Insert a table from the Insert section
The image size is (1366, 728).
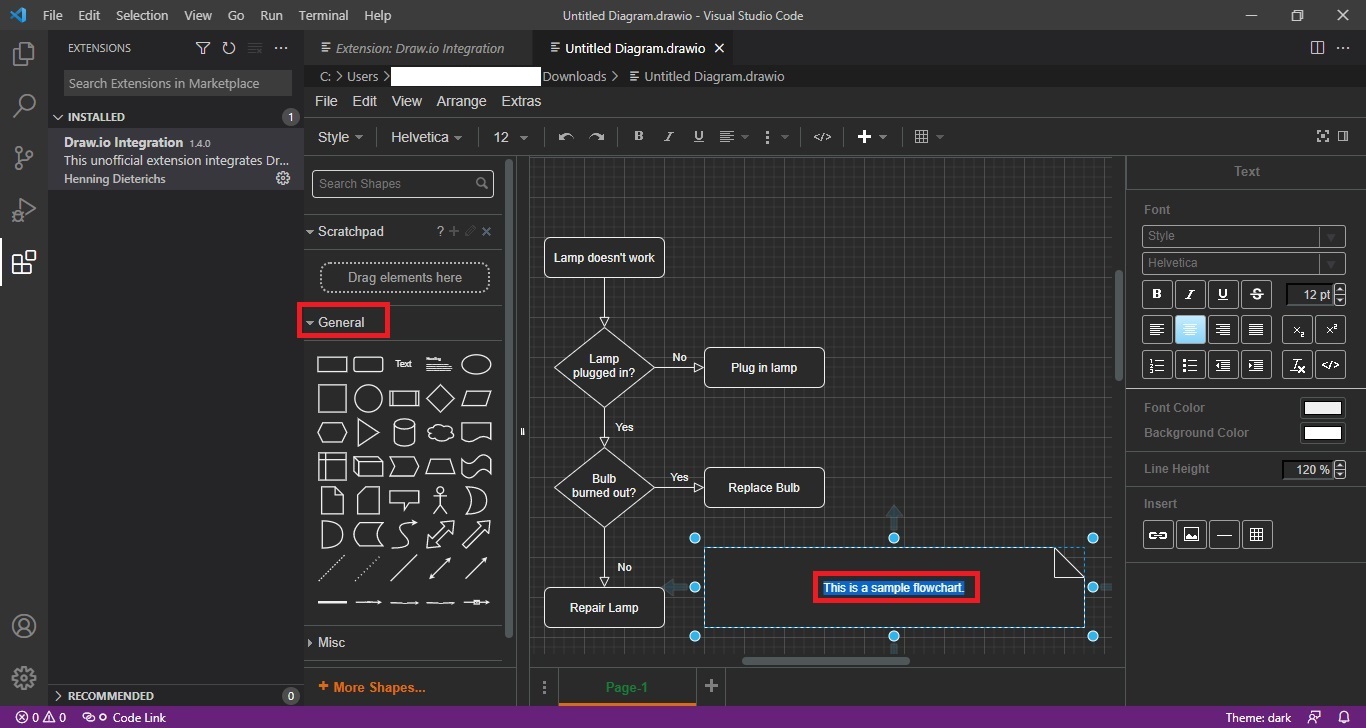click(1257, 534)
